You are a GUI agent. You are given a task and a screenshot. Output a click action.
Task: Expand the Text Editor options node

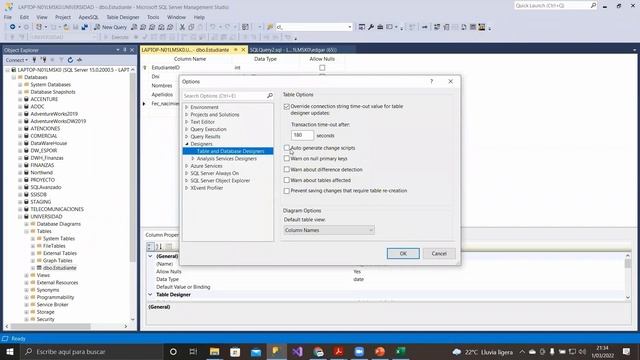187,122
